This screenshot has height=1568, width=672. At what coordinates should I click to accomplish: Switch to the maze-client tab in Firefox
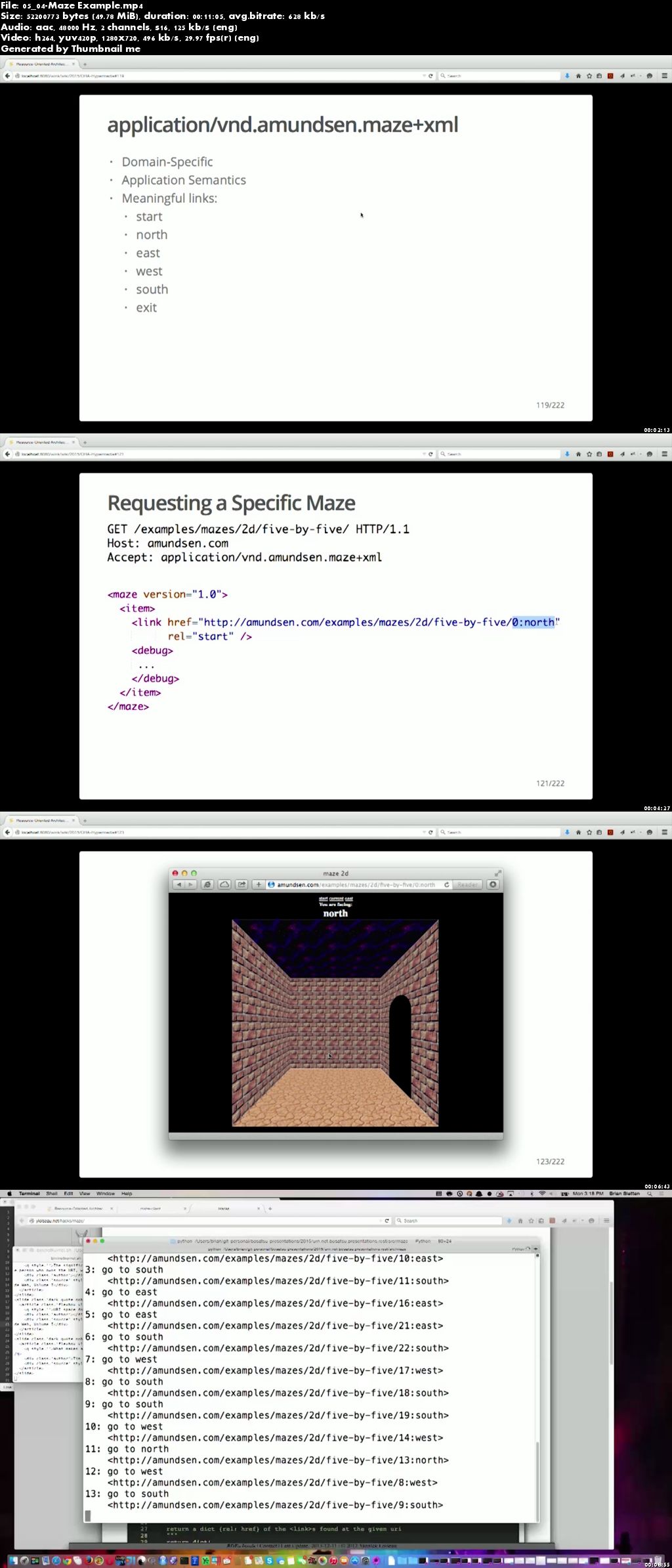point(150,1208)
